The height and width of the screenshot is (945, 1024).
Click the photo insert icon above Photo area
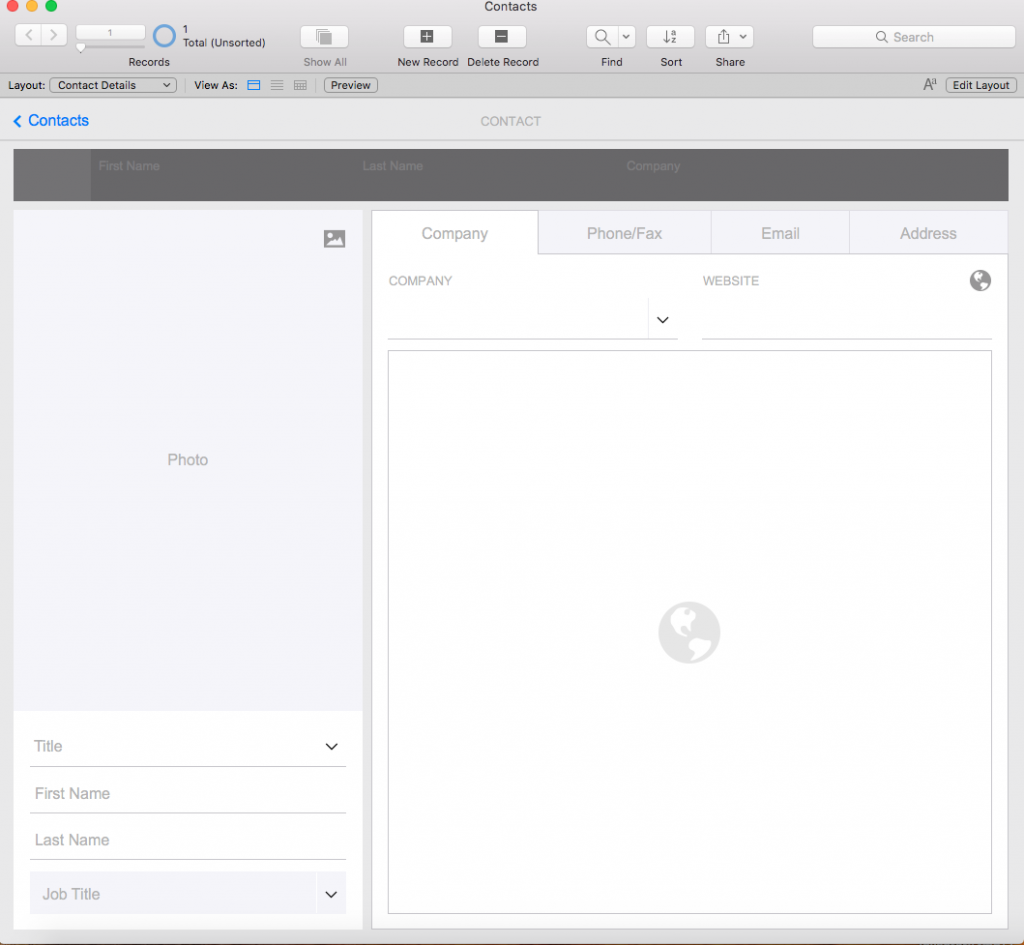pos(334,238)
